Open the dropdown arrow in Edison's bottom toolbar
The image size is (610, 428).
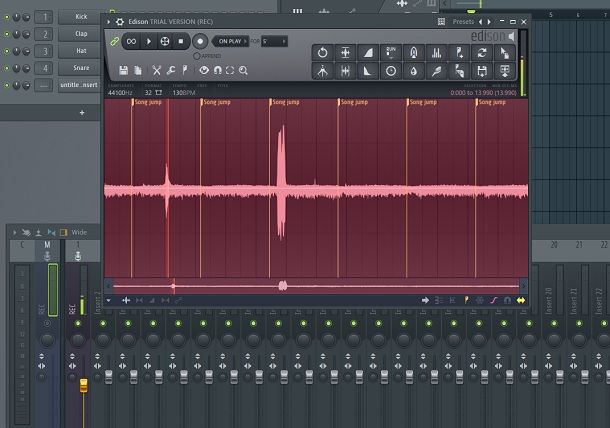tap(109, 300)
